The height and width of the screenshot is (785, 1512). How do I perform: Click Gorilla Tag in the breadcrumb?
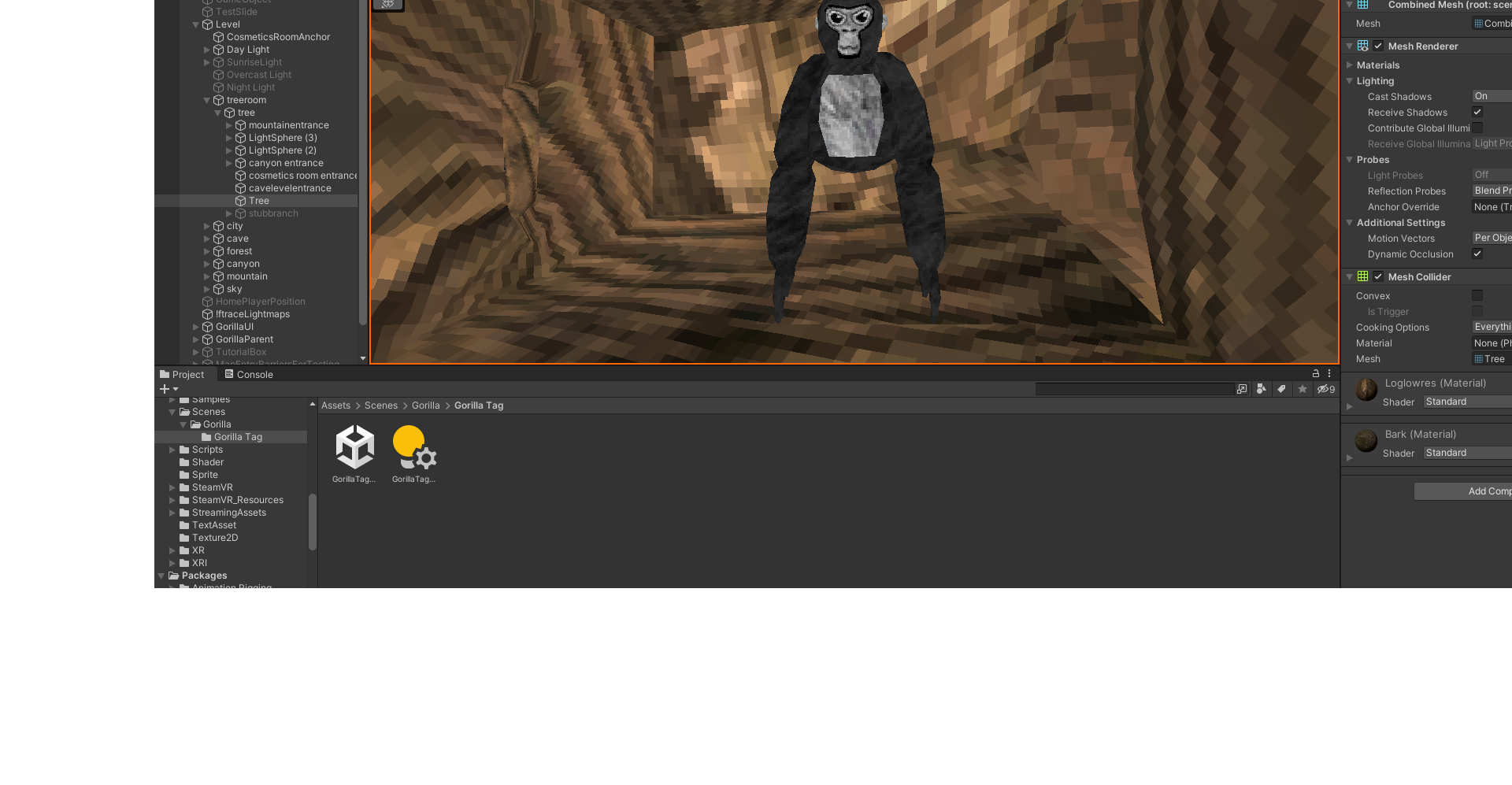pyautogui.click(x=479, y=405)
